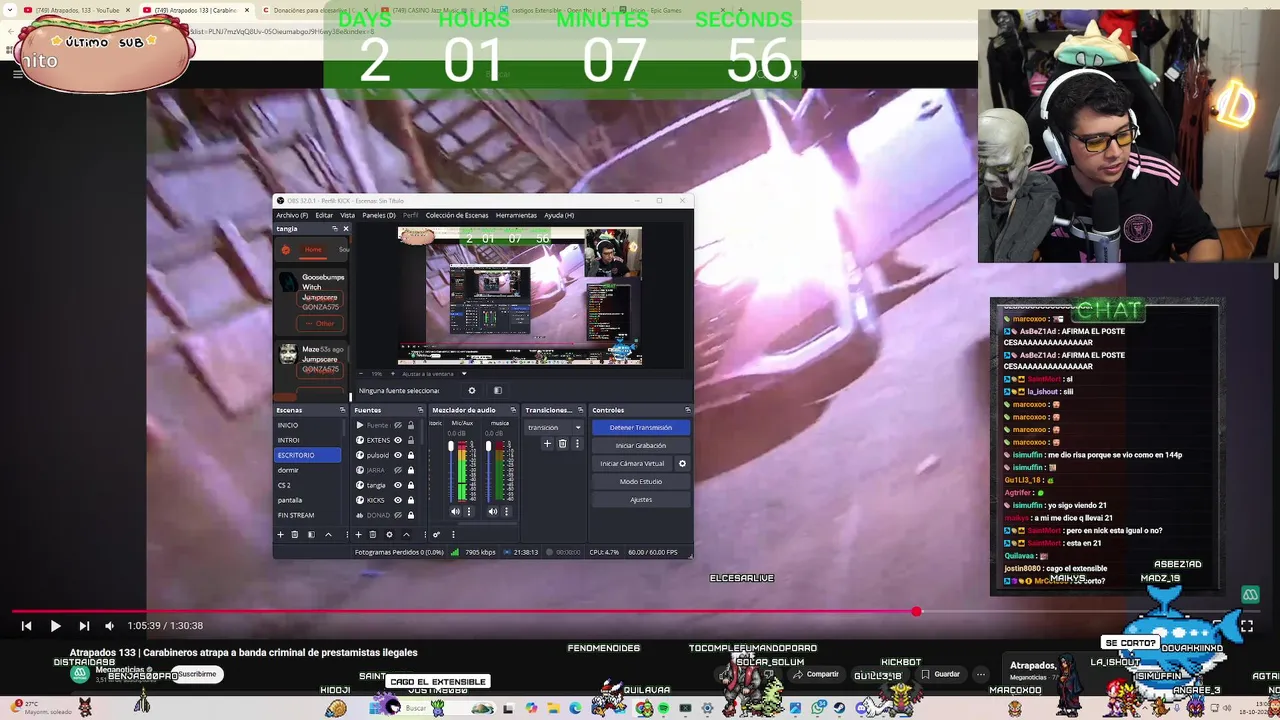This screenshot has height=720, width=1280.
Task: Select dormir scene
Action: point(308,470)
